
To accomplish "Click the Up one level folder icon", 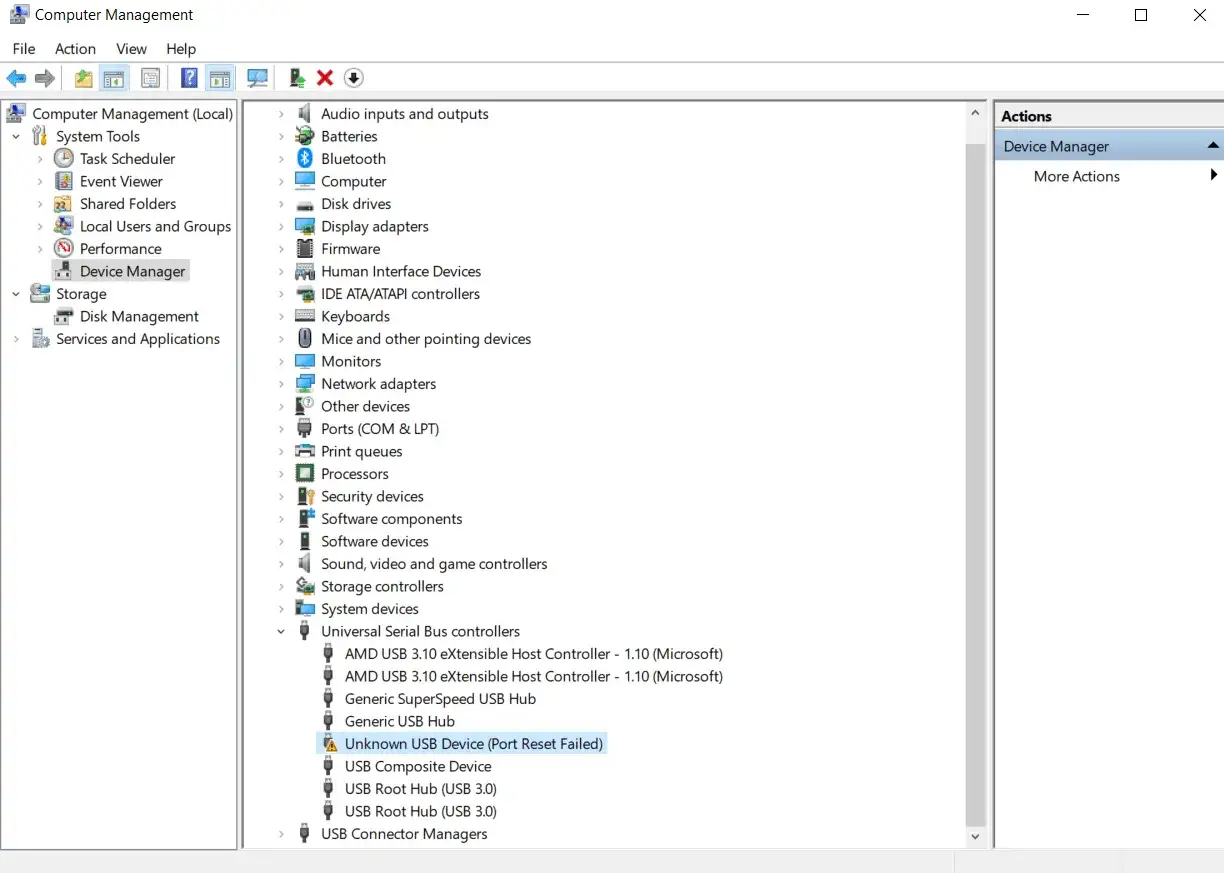I will [x=84, y=78].
